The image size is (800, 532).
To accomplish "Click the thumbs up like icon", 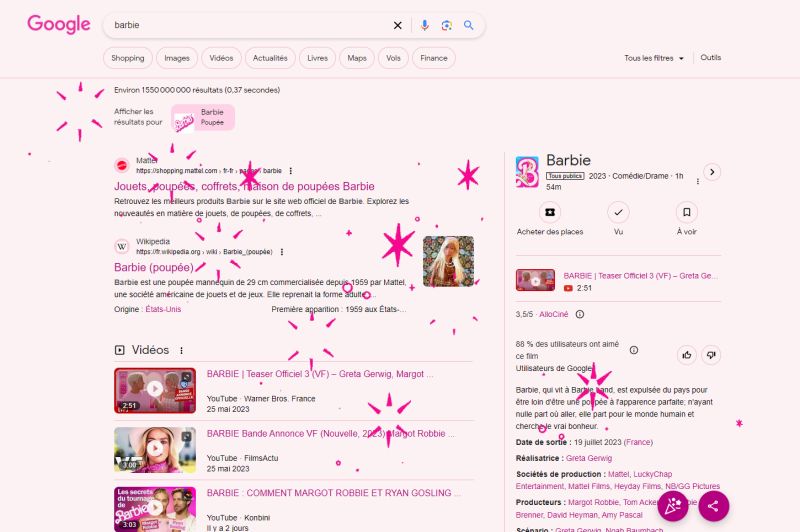I will click(686, 354).
